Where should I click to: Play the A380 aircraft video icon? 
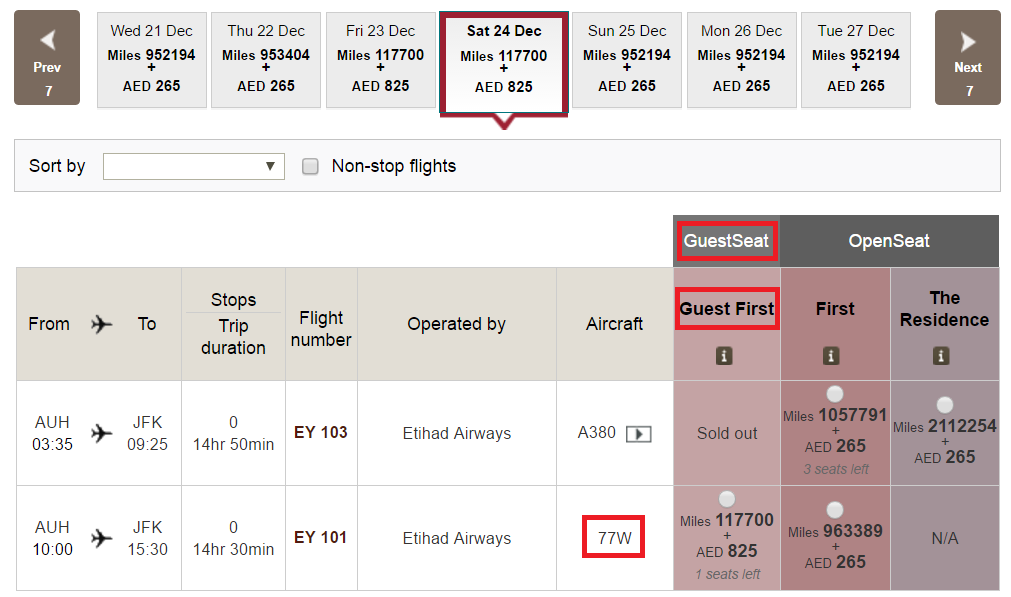click(638, 434)
